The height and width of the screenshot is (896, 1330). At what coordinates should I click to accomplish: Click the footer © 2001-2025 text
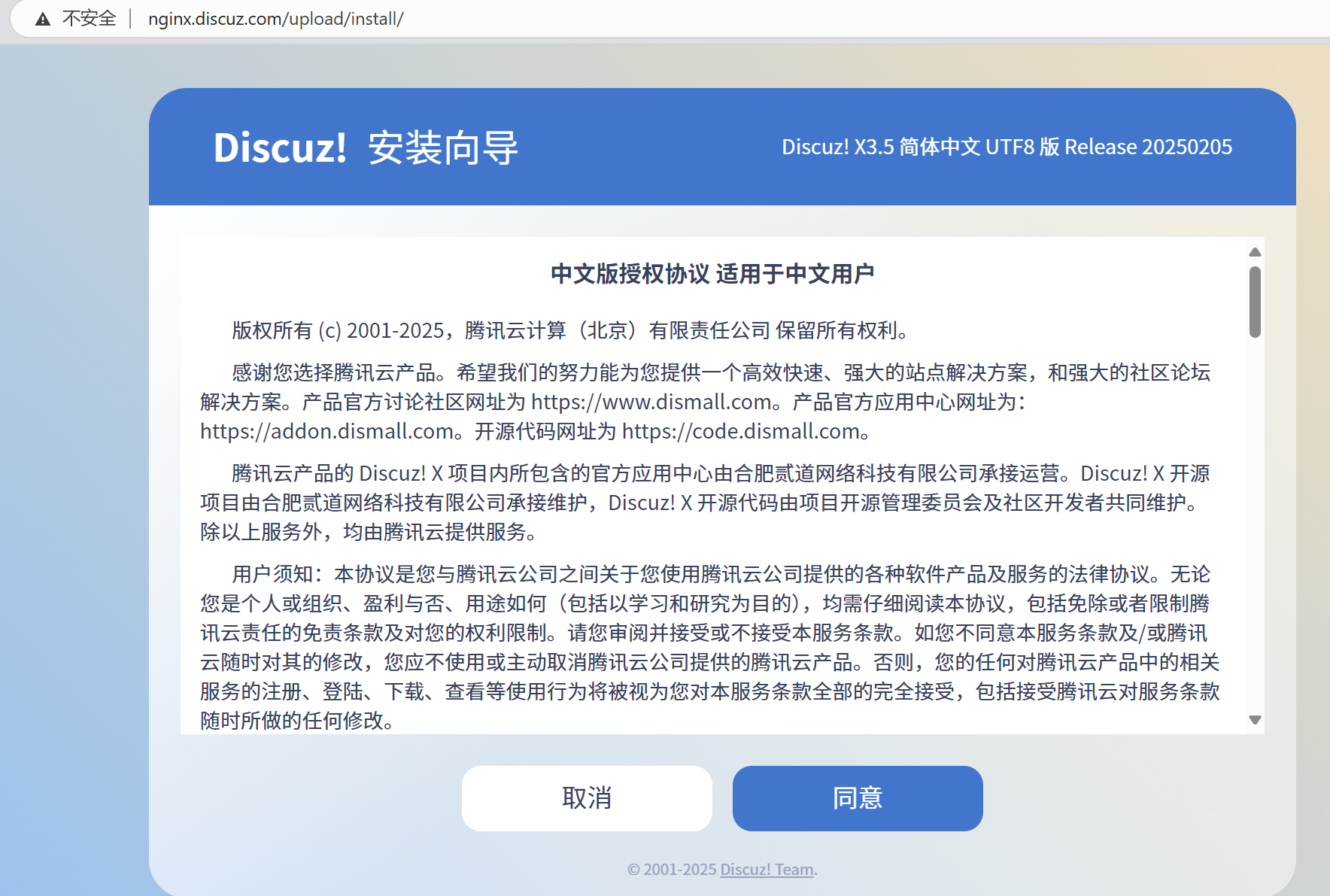tap(672, 870)
